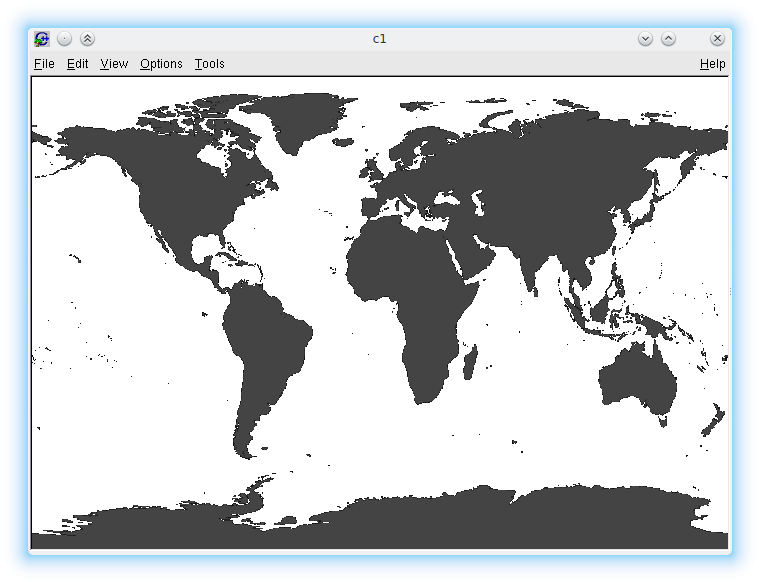Viewport: 759px width, 582px height.
Task: Open the File menu
Action: pos(44,64)
